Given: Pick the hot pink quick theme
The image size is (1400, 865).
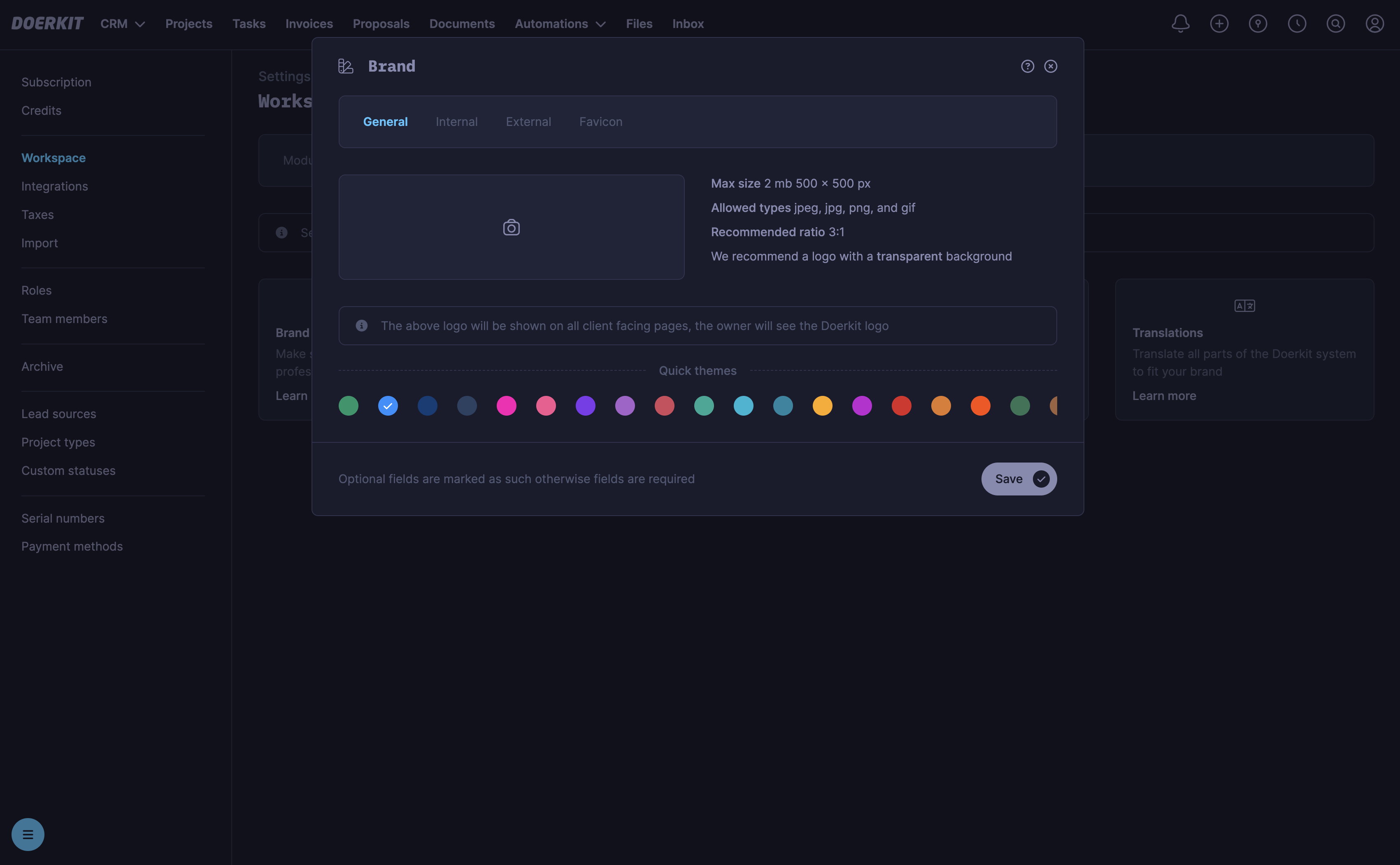Looking at the screenshot, I should coord(506,406).
